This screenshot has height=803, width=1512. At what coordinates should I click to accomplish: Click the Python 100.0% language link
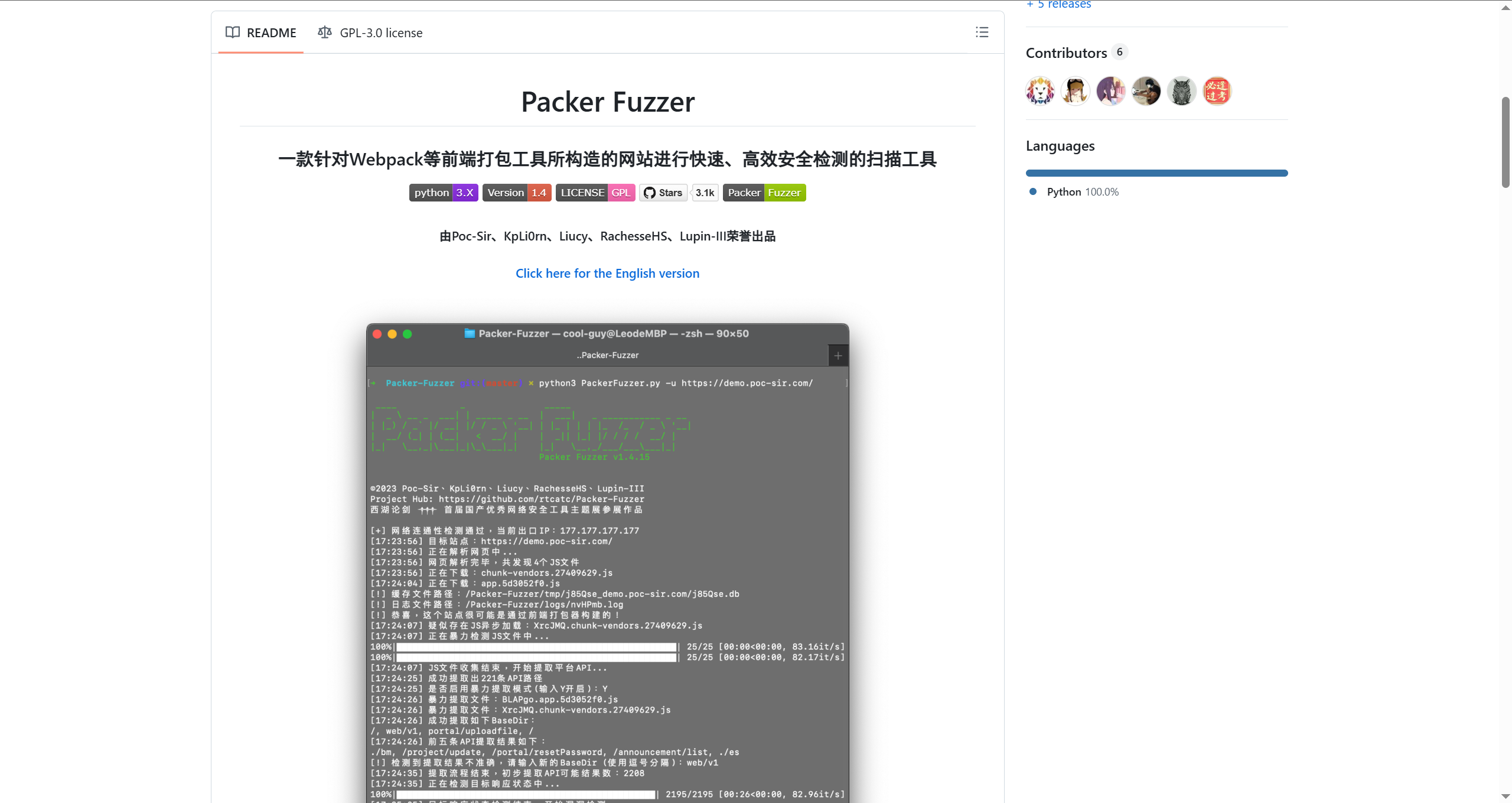pyautogui.click(x=1083, y=191)
